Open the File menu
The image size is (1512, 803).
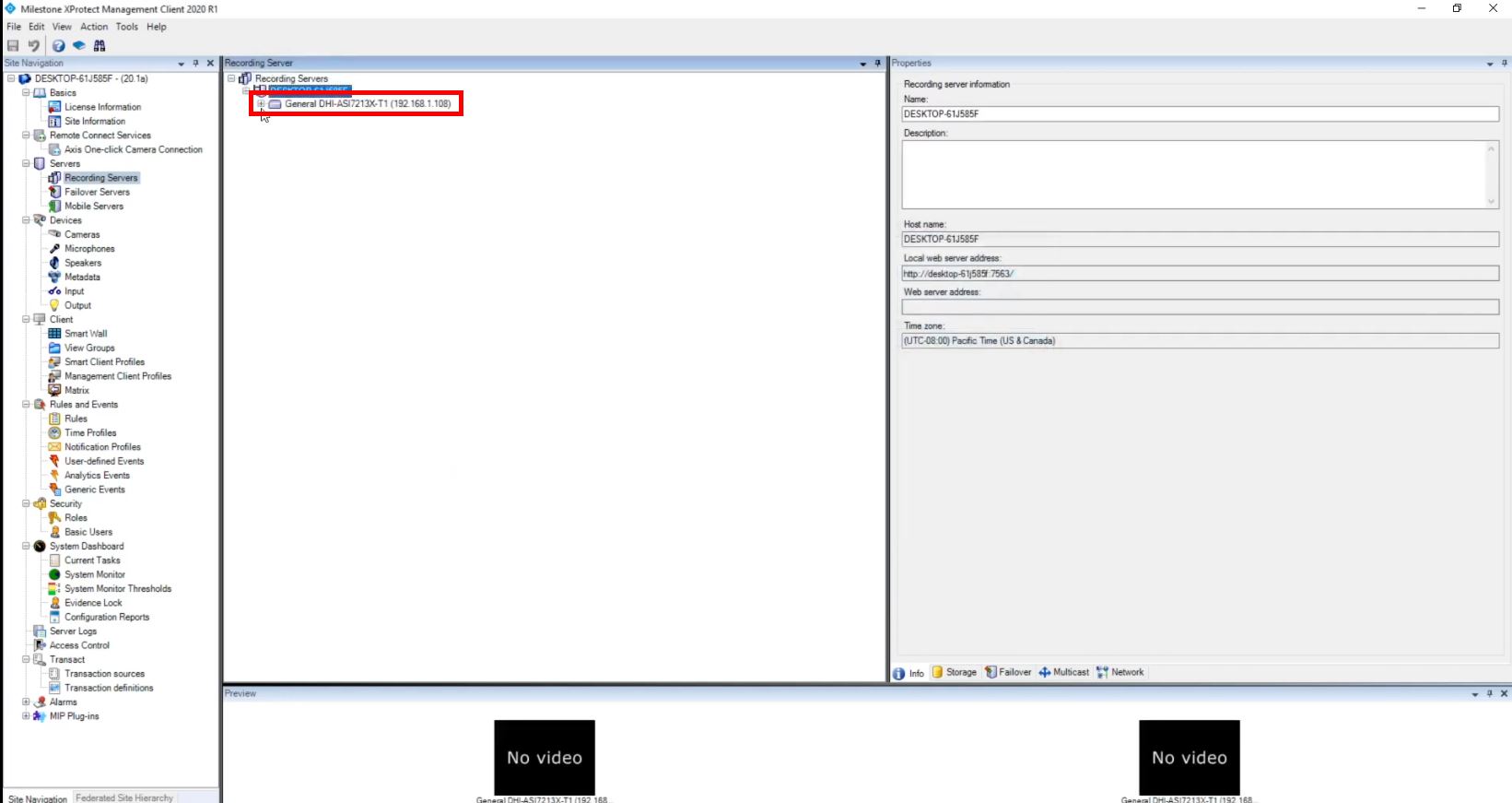click(x=14, y=27)
